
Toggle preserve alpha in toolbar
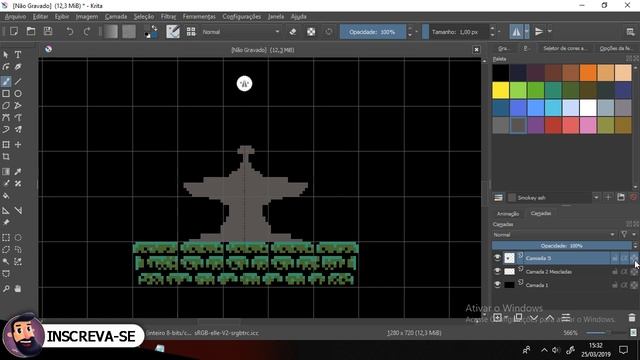tap(311, 31)
